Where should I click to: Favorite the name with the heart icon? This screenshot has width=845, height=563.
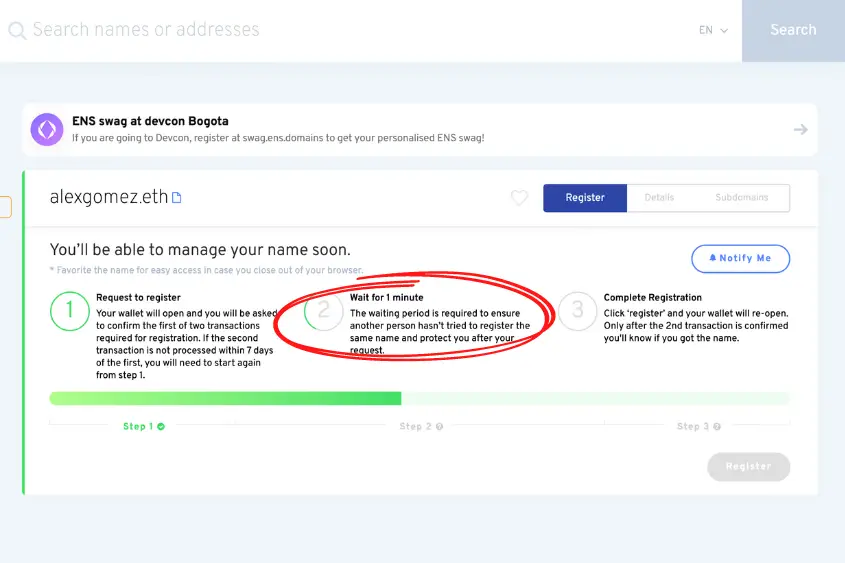pyautogui.click(x=519, y=198)
